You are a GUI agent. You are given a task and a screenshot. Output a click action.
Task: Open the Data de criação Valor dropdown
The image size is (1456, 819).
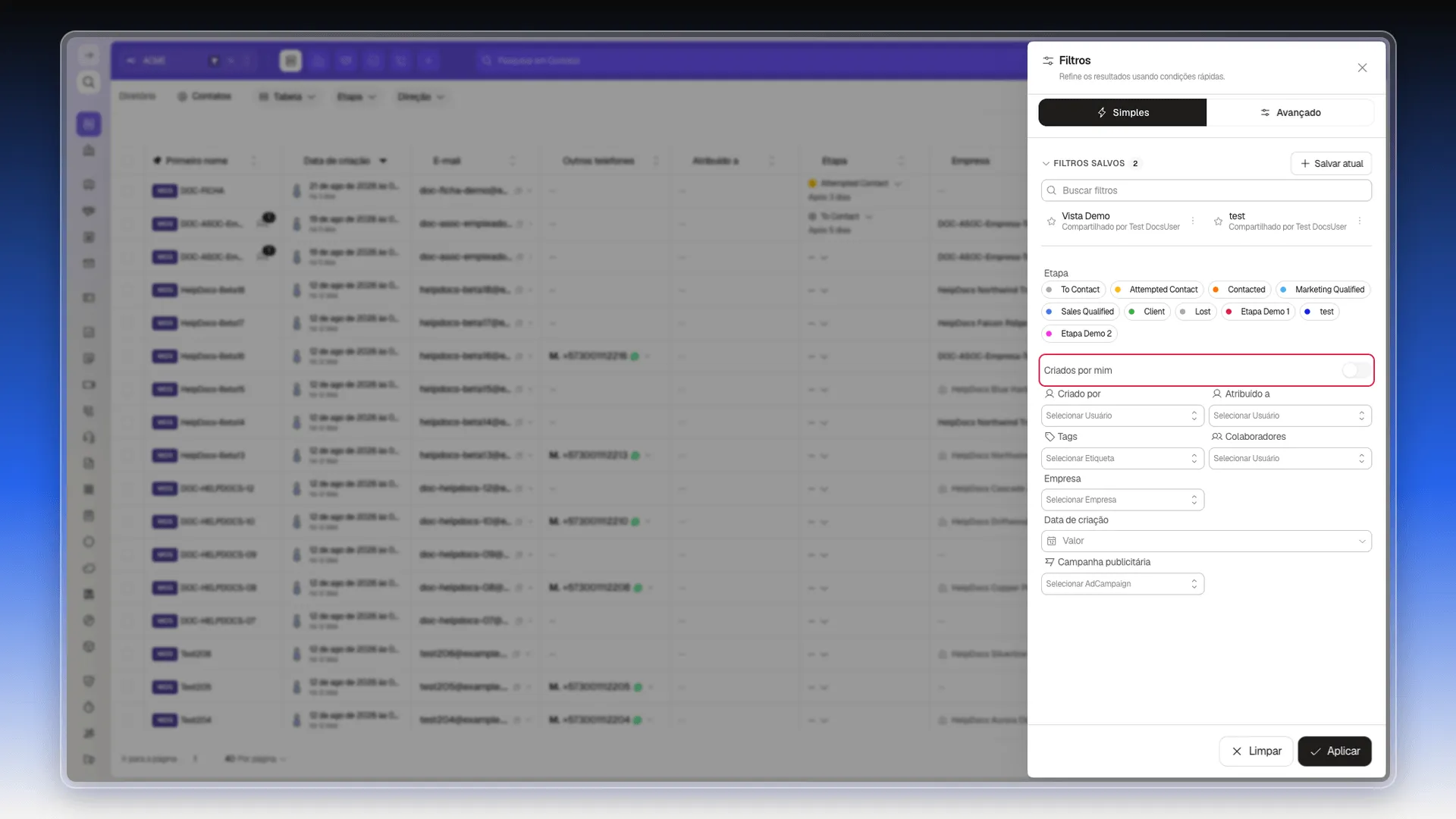[x=1206, y=541]
